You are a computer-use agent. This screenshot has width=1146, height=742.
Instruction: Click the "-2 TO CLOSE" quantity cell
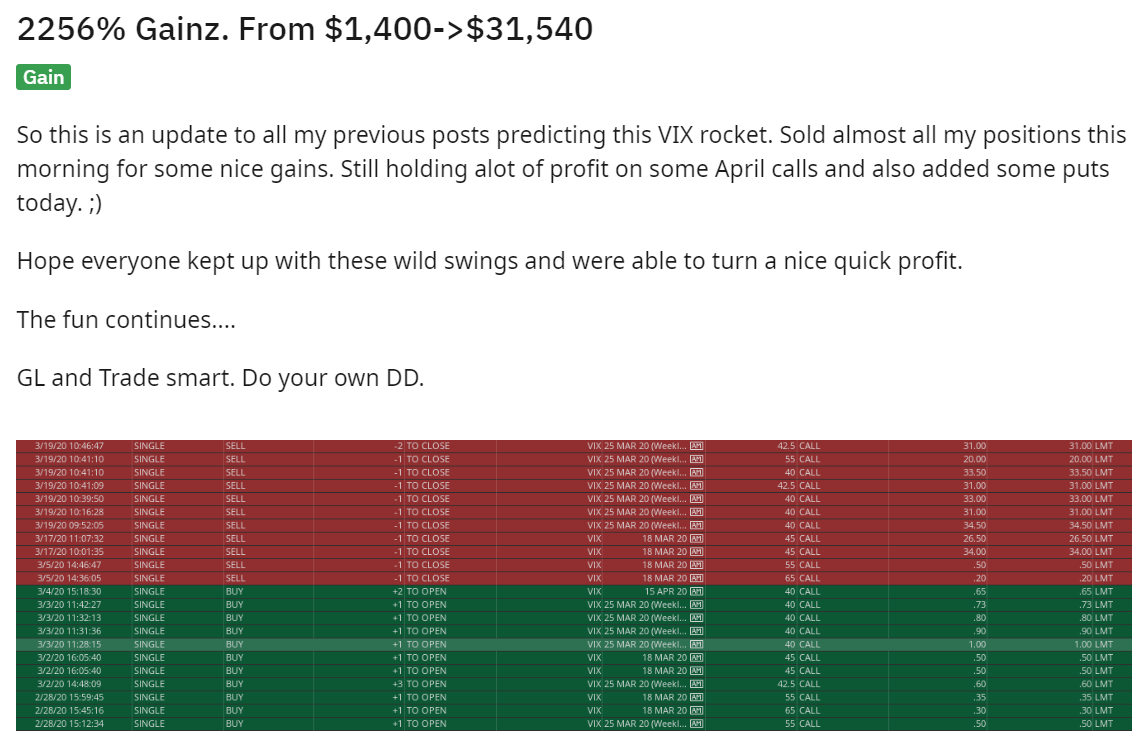[x=423, y=446]
